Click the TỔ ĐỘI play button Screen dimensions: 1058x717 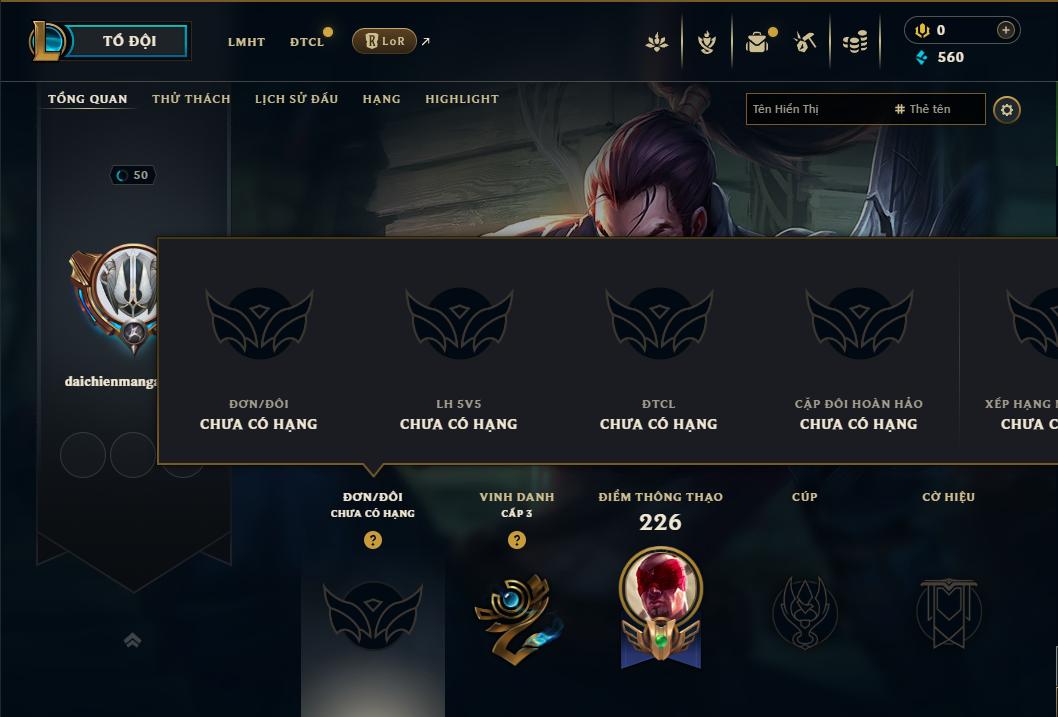(126, 41)
